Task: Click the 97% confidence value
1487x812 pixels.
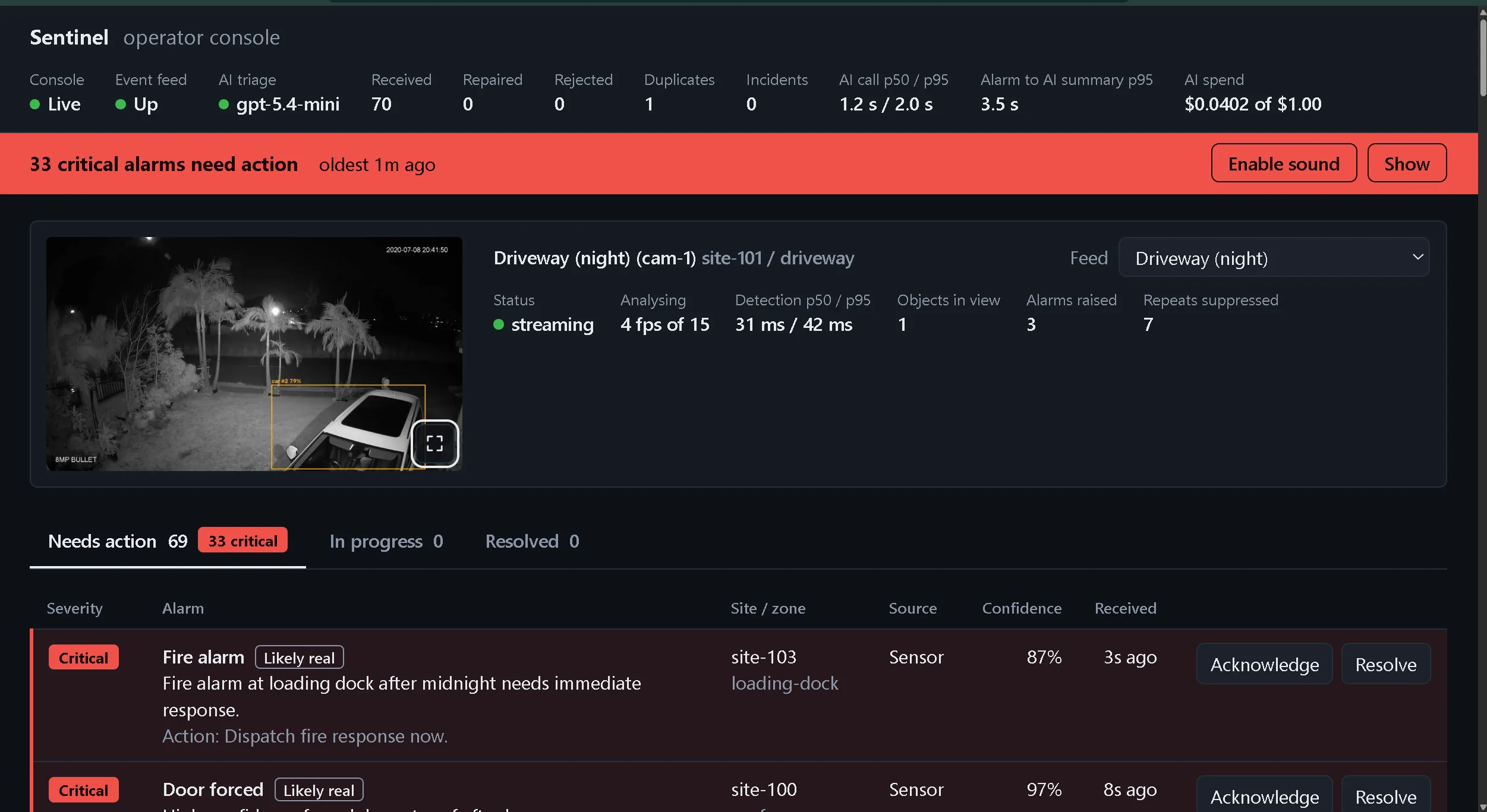Action: (1044, 789)
